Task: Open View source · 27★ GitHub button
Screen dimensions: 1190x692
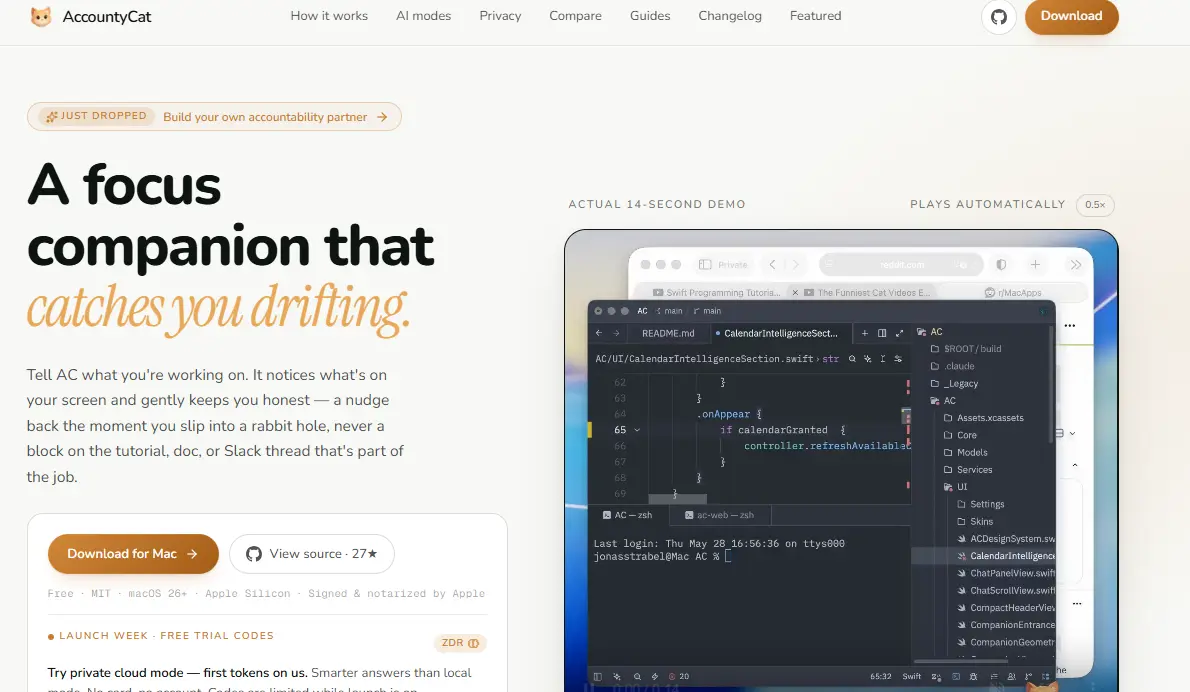Action: coord(311,554)
